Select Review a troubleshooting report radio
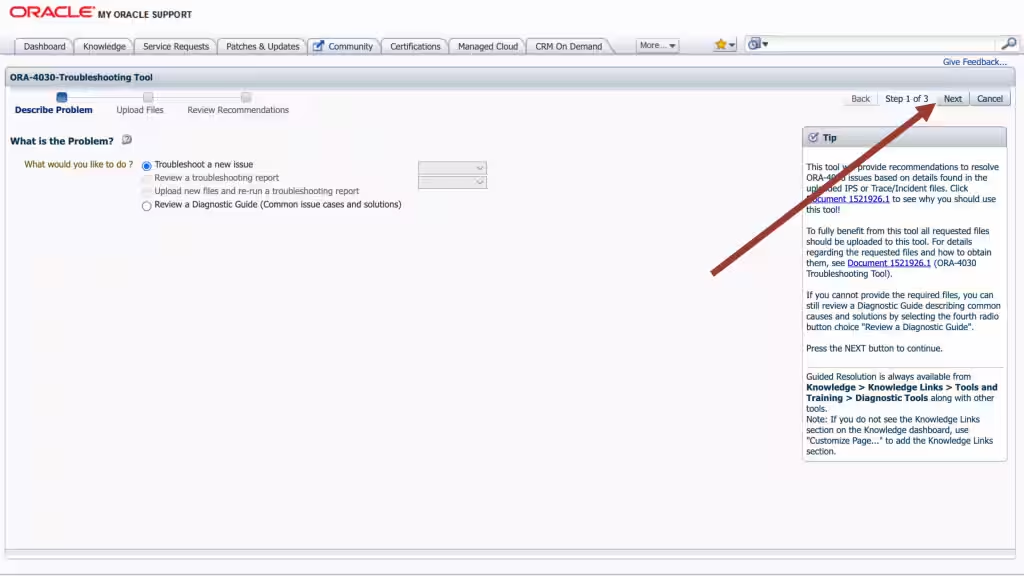Viewport: 1024px width, 576px height. [146, 178]
